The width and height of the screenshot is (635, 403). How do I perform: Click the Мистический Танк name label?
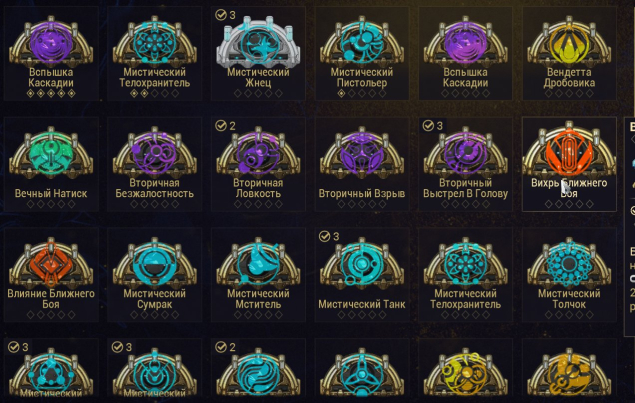coord(362,304)
